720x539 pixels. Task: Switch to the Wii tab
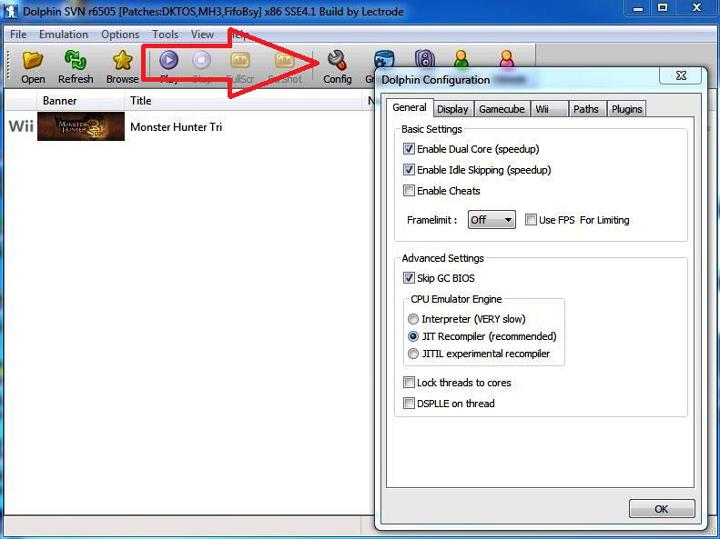pyautogui.click(x=549, y=109)
